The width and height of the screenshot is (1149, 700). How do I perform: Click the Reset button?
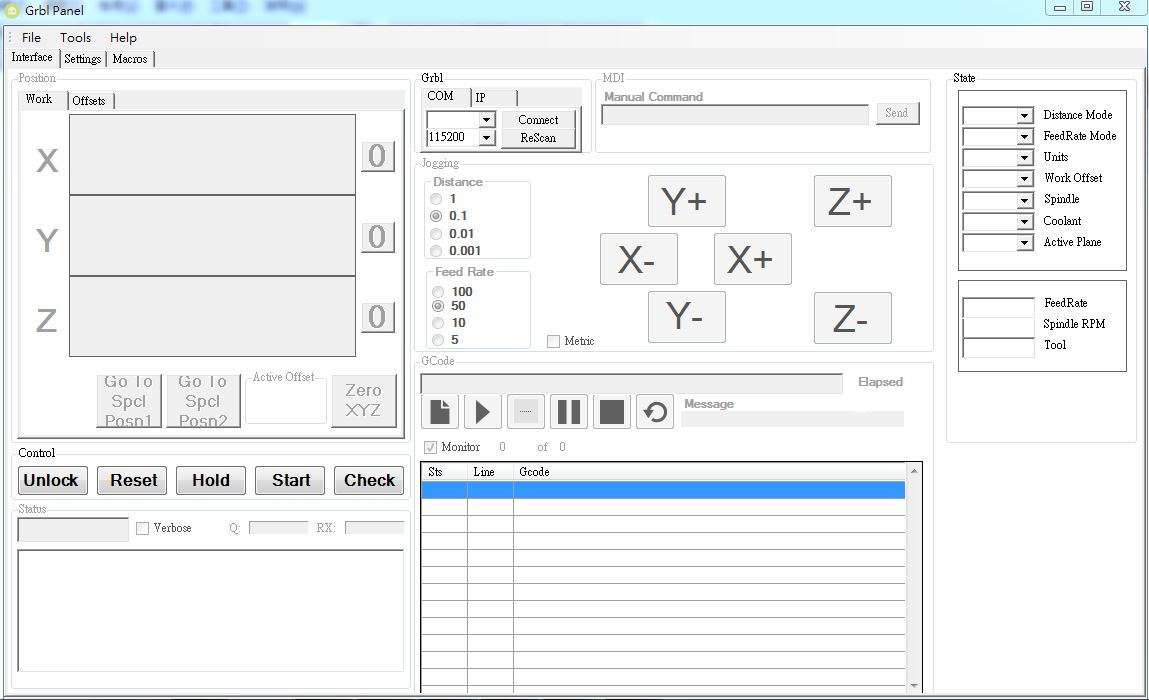coord(133,481)
